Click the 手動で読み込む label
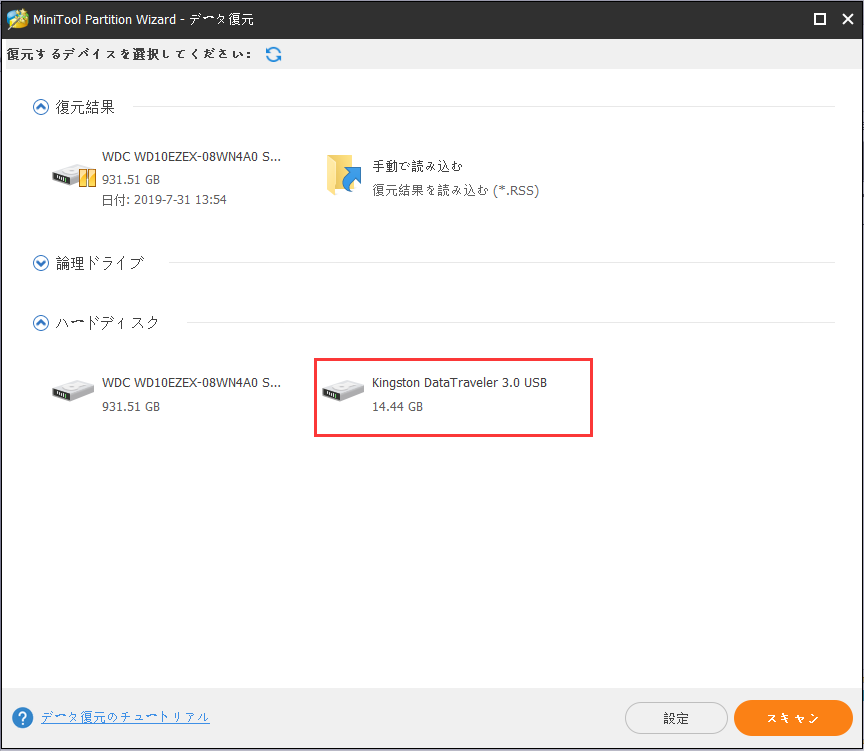 point(417,166)
